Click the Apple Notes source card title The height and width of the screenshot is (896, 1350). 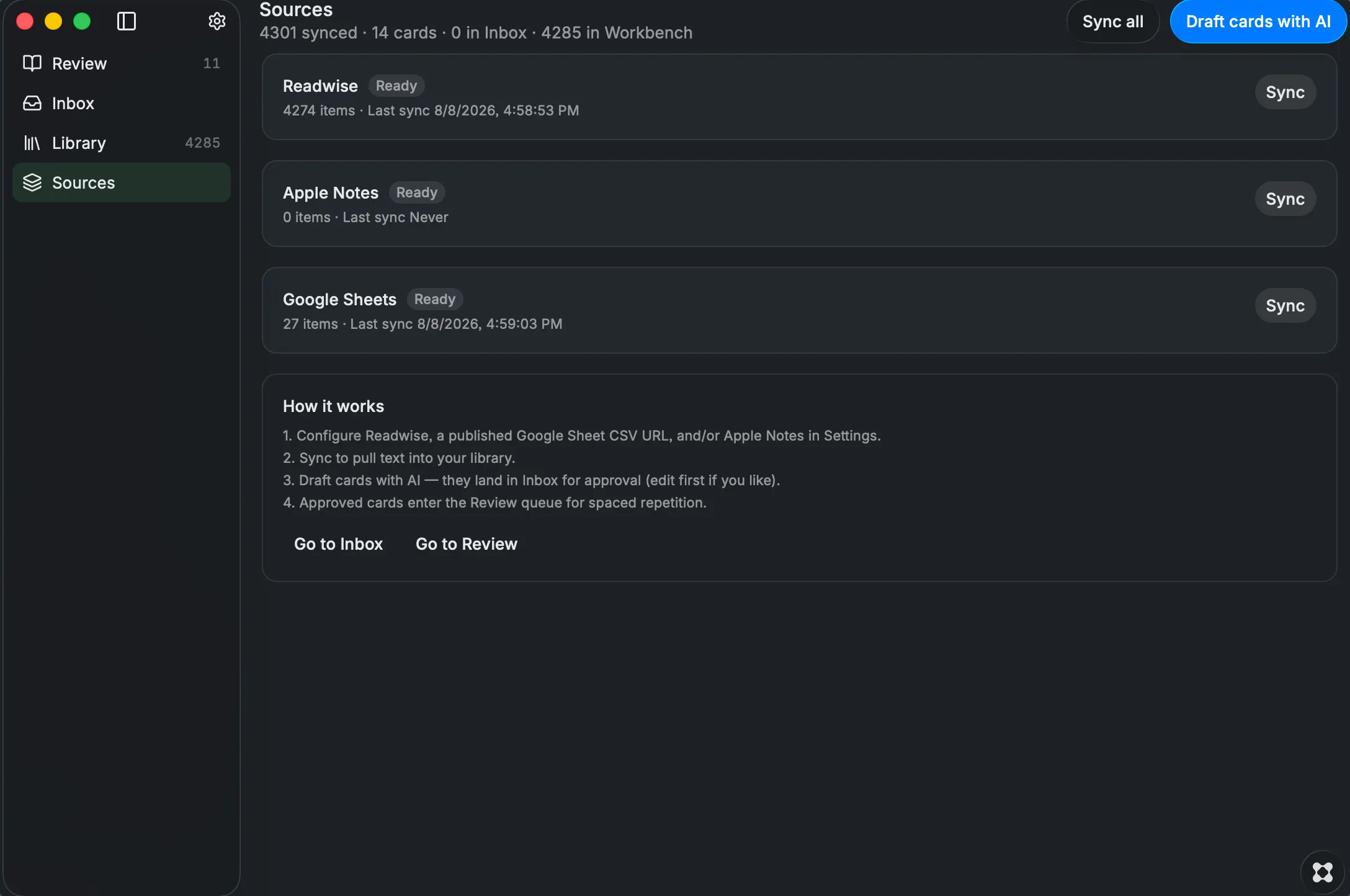[331, 192]
